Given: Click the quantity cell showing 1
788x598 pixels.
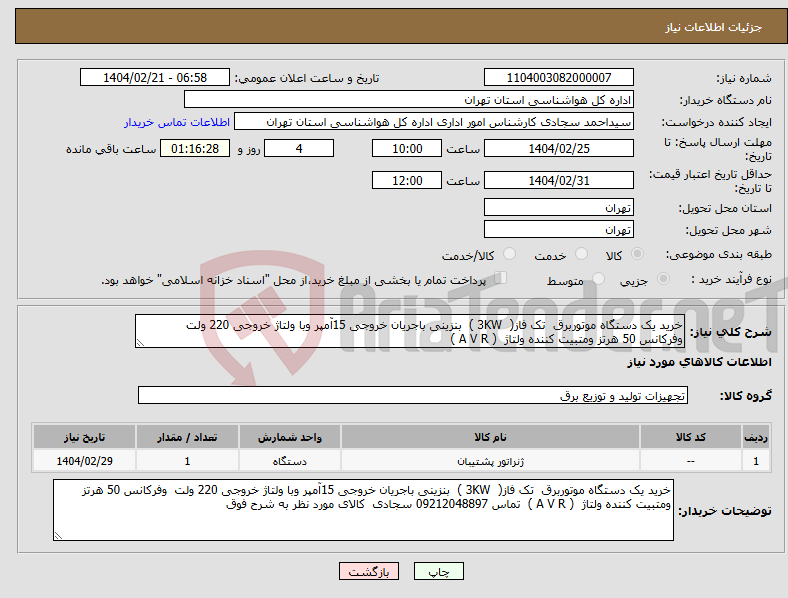Looking at the screenshot, I should [x=187, y=461].
